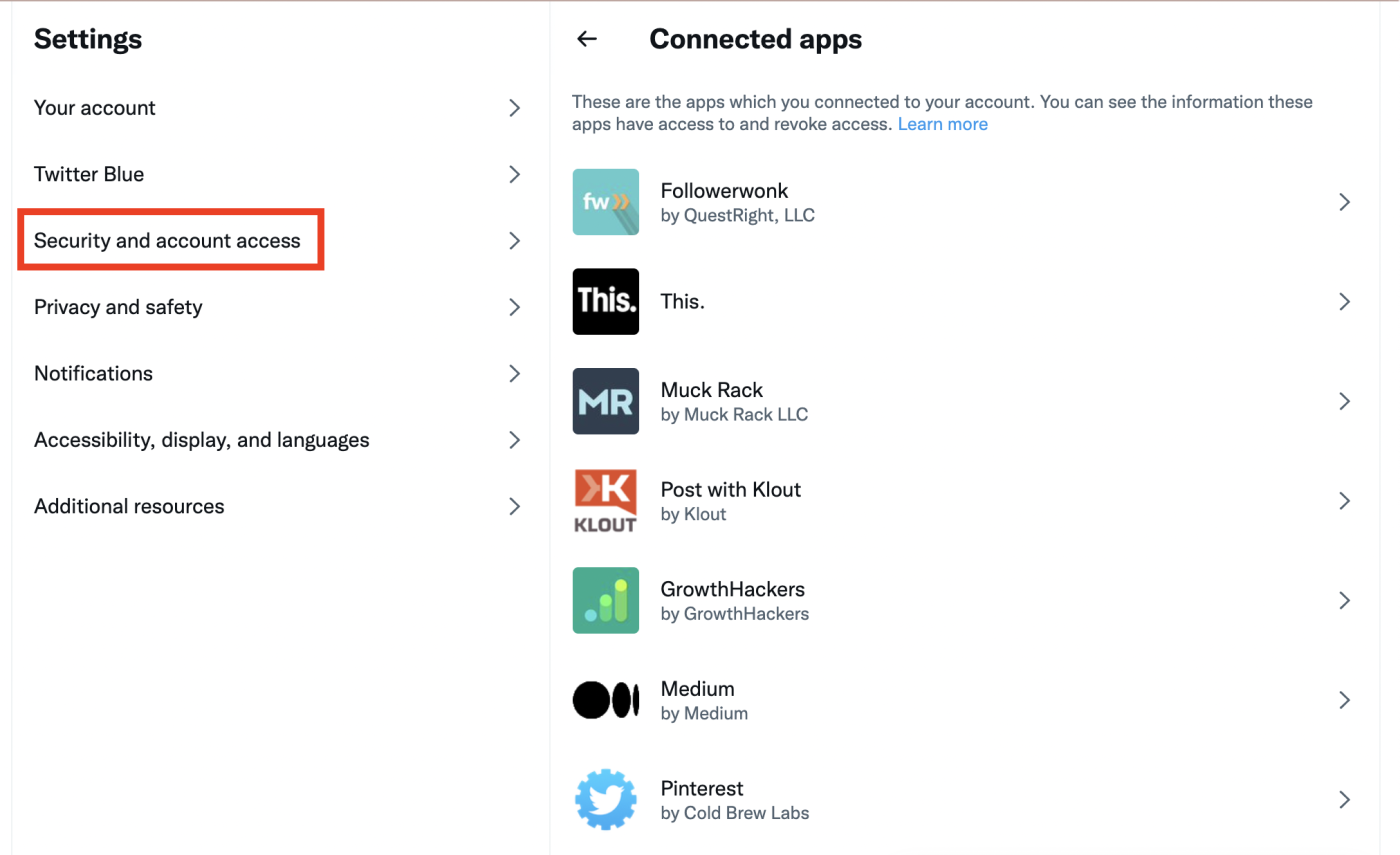The image size is (1400, 855).
Task: Open the Muck Rack app name
Action: 712,390
